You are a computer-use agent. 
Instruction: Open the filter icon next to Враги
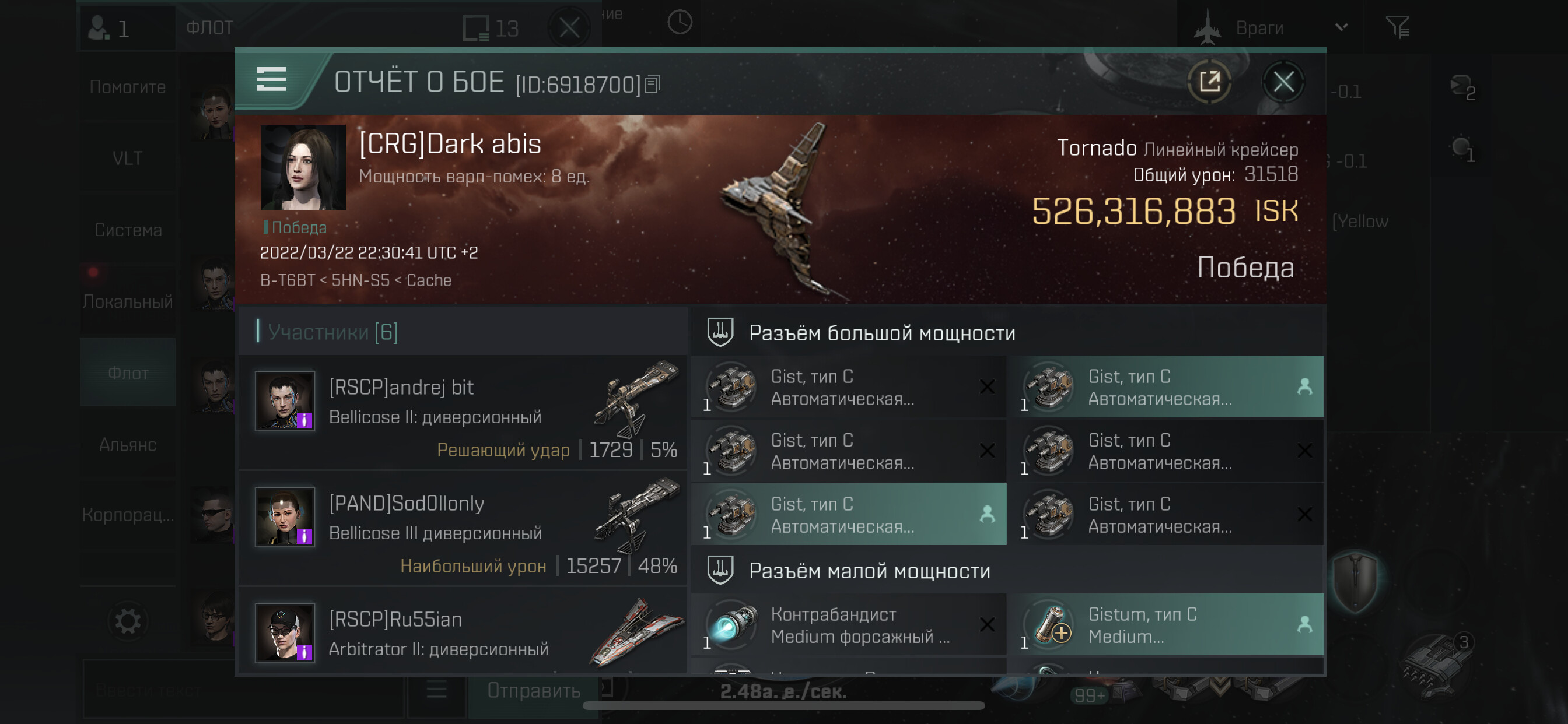[x=1397, y=27]
